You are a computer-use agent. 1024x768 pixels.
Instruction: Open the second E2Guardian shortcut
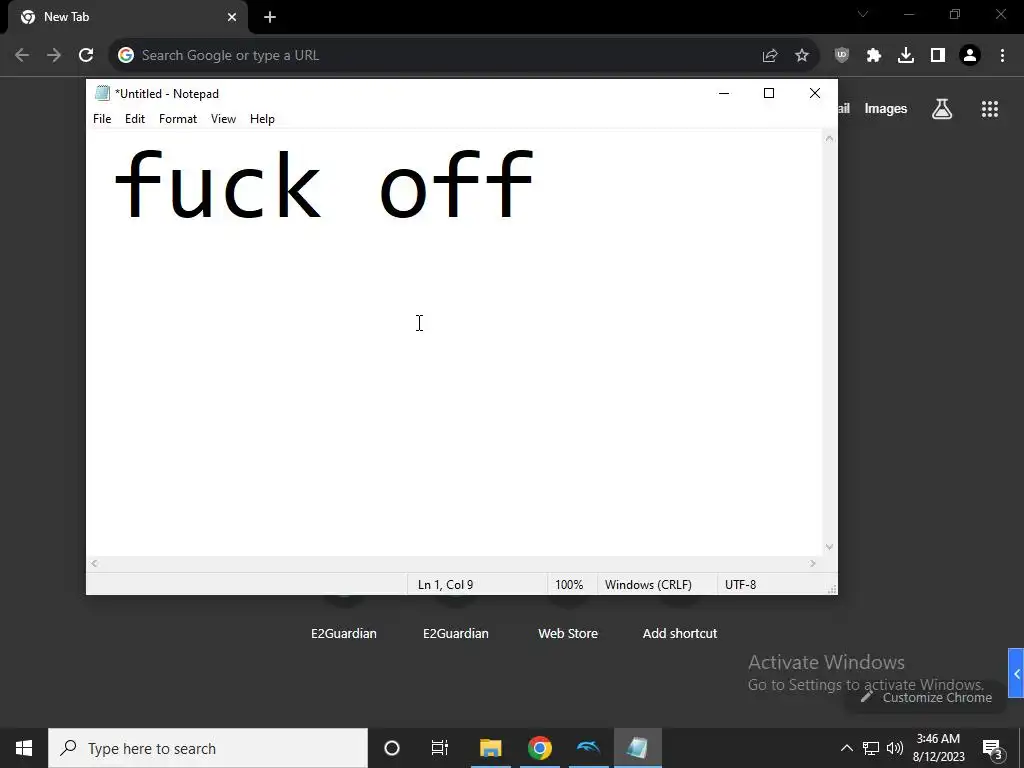pyautogui.click(x=456, y=633)
